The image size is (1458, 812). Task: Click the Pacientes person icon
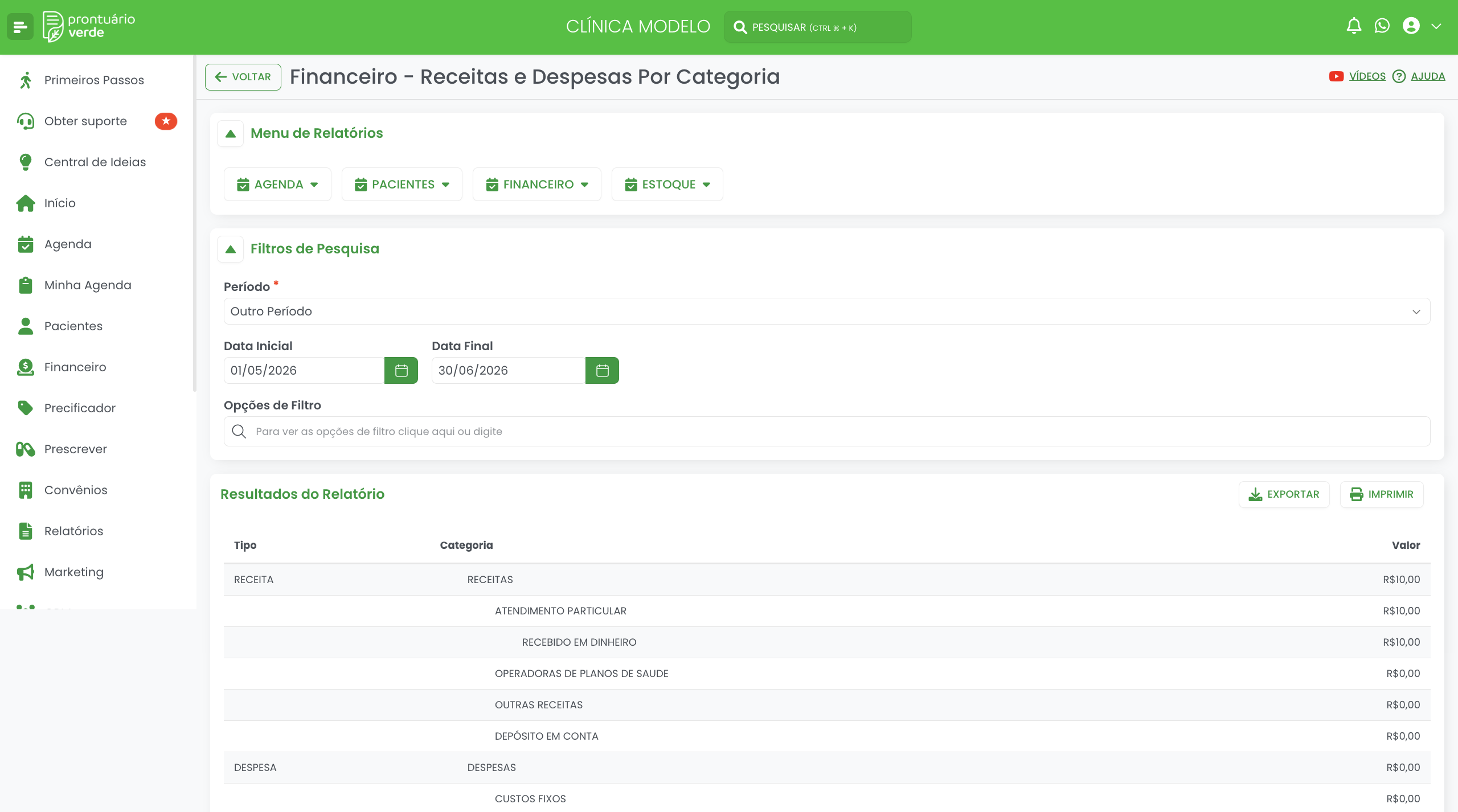pos(25,326)
